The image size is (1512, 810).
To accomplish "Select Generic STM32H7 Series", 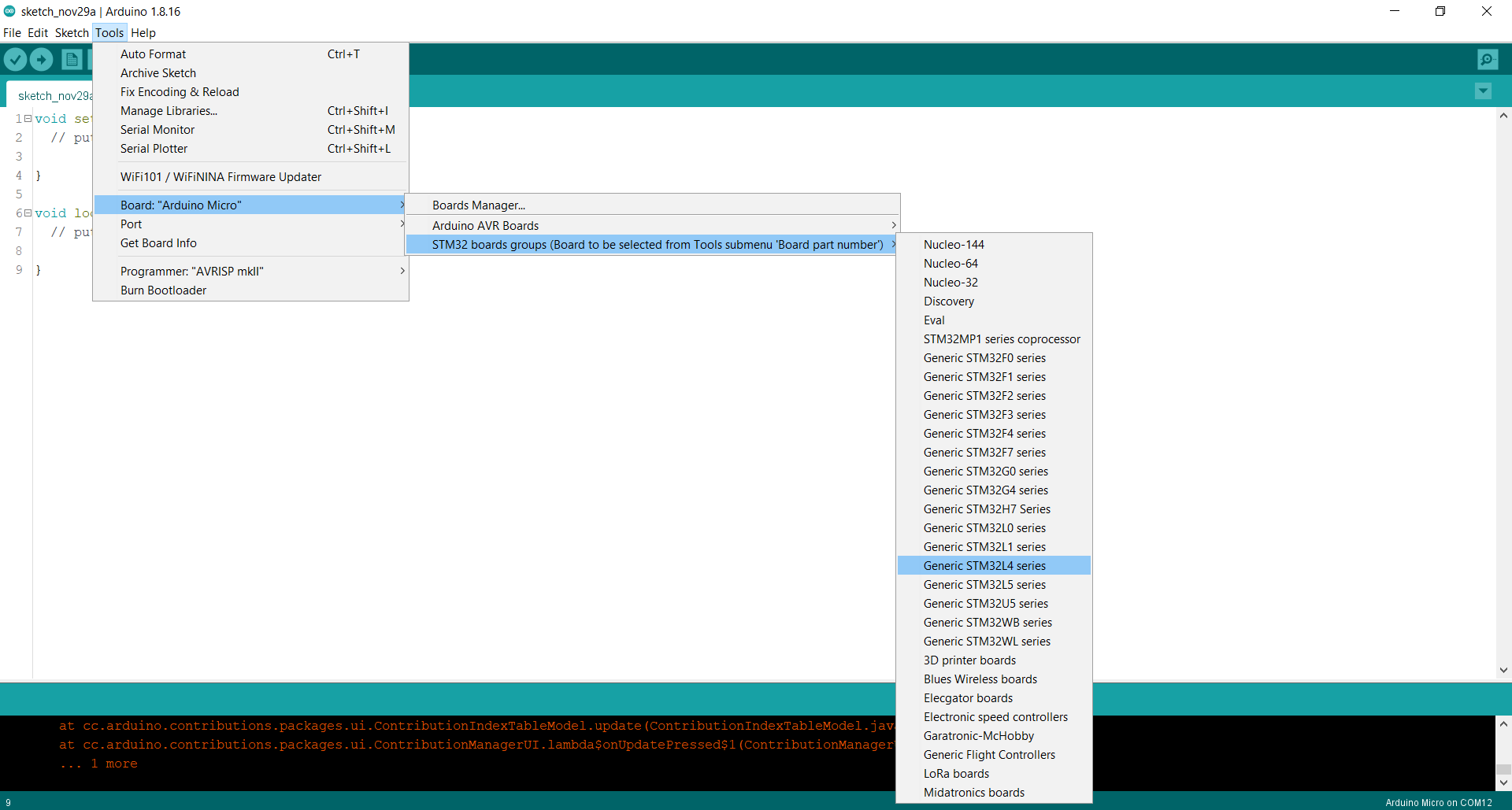I will [x=994, y=509].
